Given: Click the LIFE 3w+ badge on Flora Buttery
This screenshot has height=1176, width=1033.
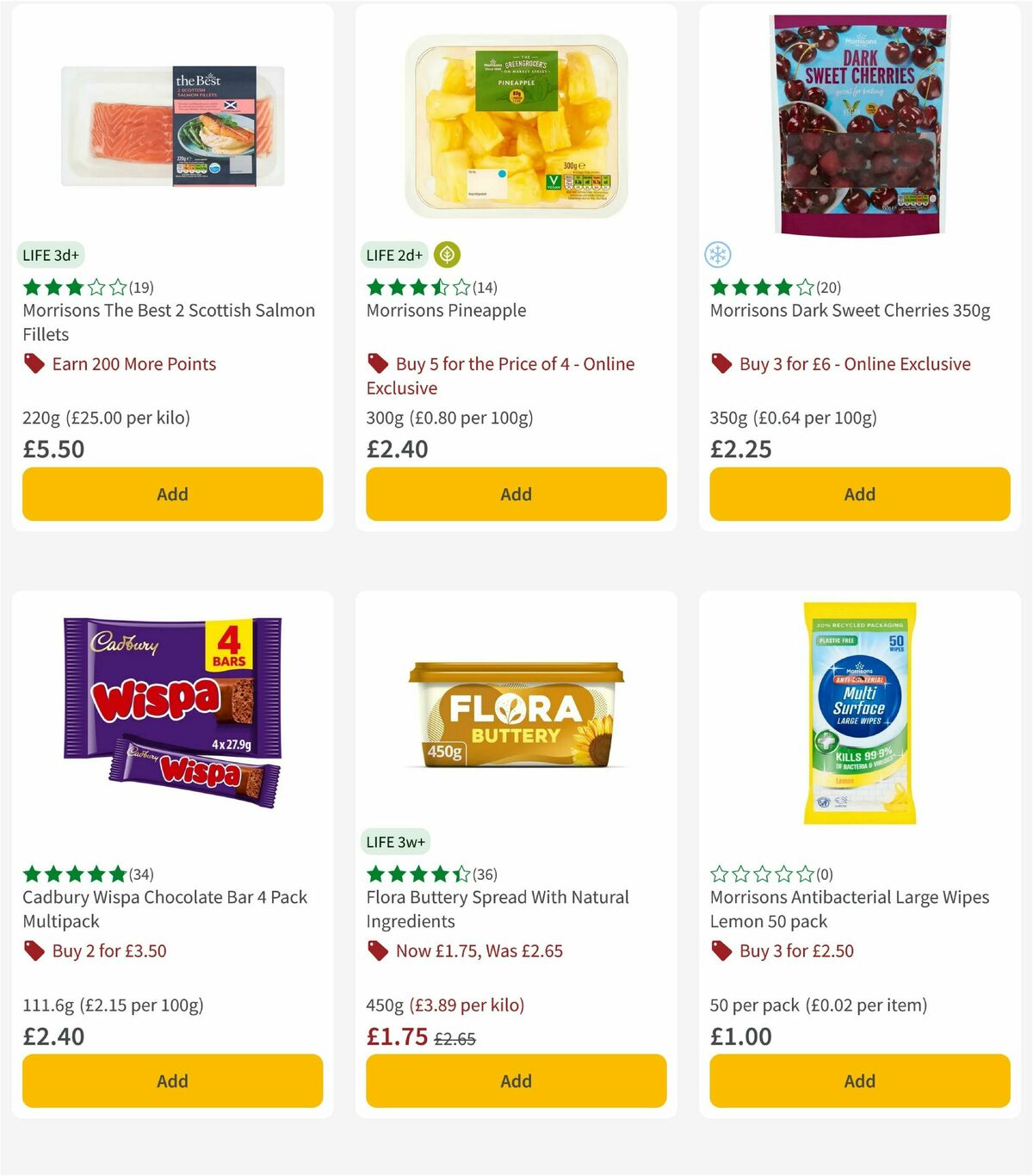Looking at the screenshot, I should (394, 841).
